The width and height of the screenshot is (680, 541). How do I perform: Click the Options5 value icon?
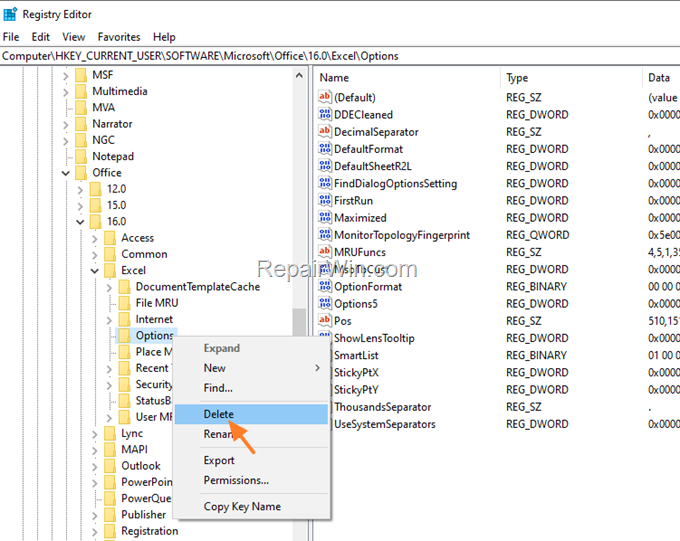pos(325,303)
